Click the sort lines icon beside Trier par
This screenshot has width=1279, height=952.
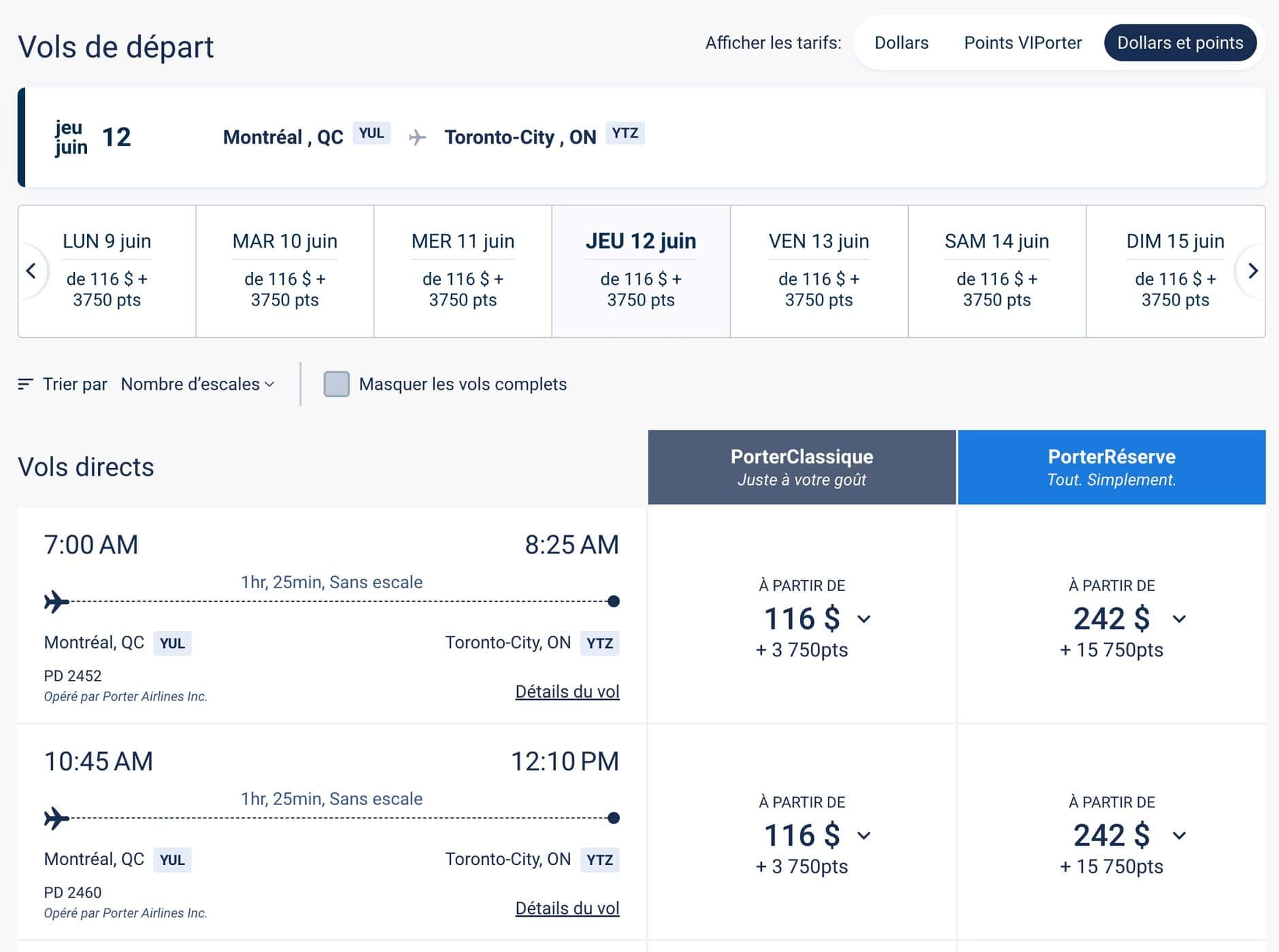(x=25, y=384)
